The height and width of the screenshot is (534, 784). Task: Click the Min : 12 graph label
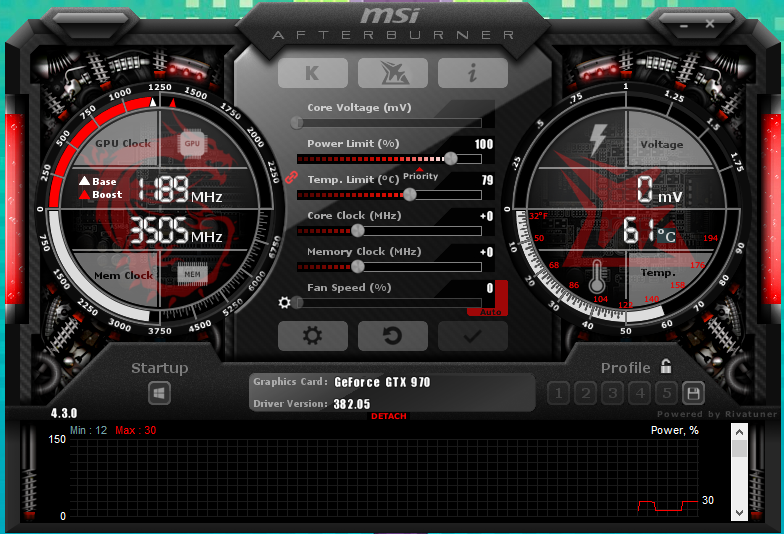click(x=88, y=430)
